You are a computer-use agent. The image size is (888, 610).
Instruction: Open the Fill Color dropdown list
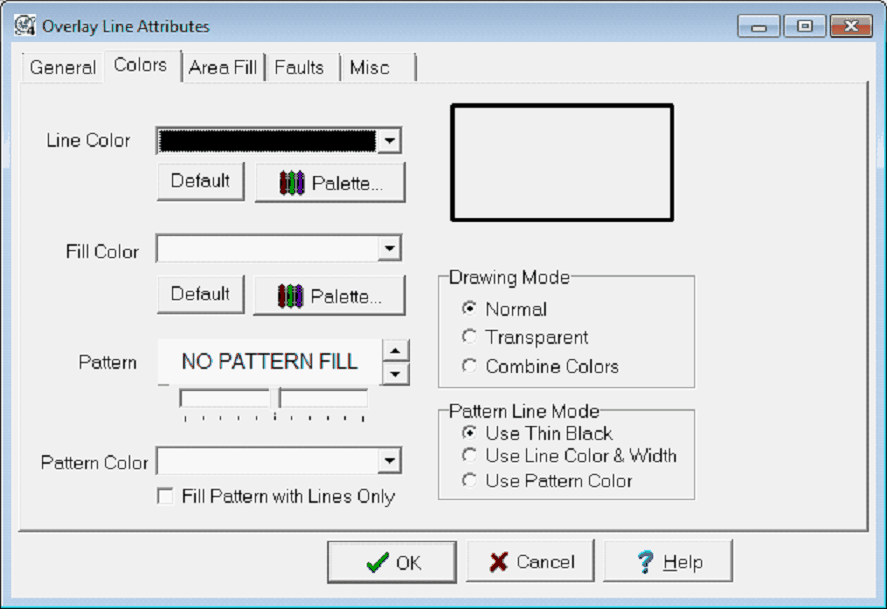[390, 249]
